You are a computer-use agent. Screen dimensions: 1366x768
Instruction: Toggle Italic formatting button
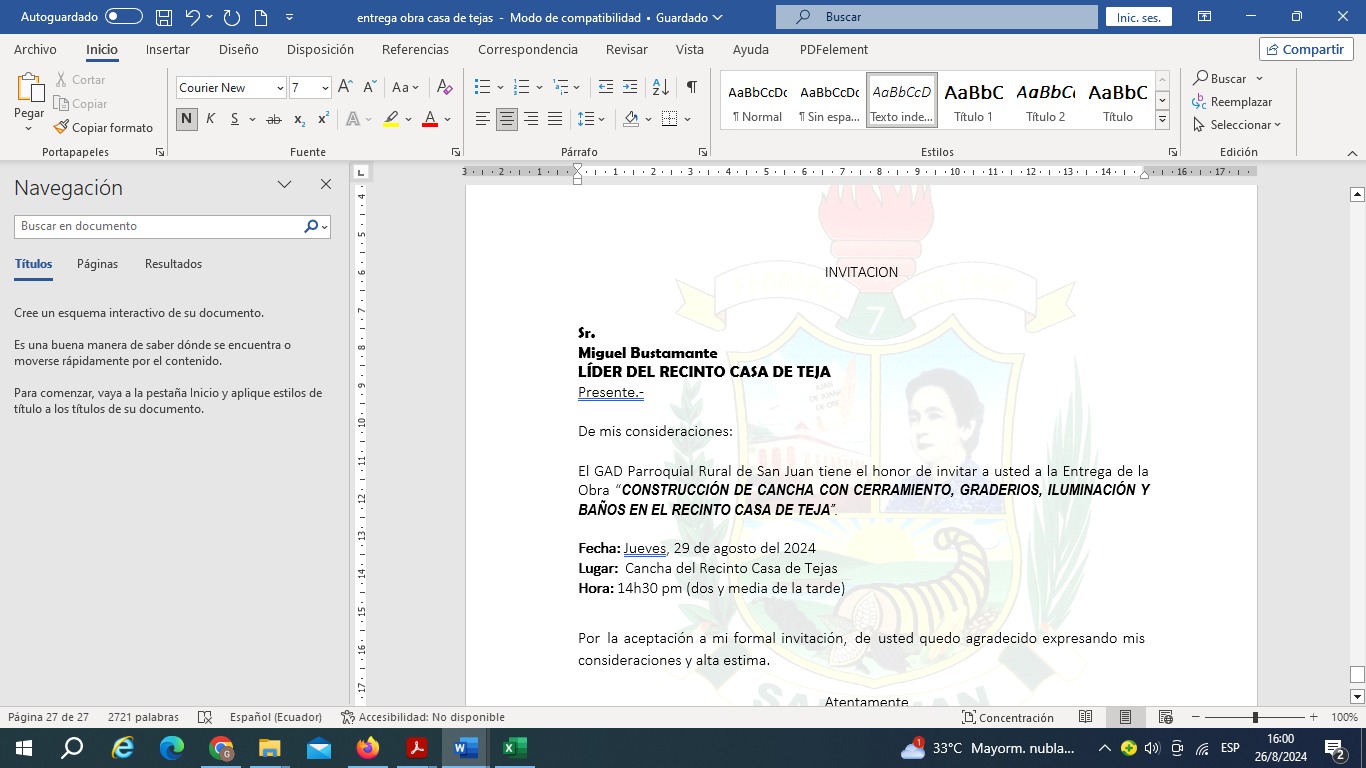(211, 119)
